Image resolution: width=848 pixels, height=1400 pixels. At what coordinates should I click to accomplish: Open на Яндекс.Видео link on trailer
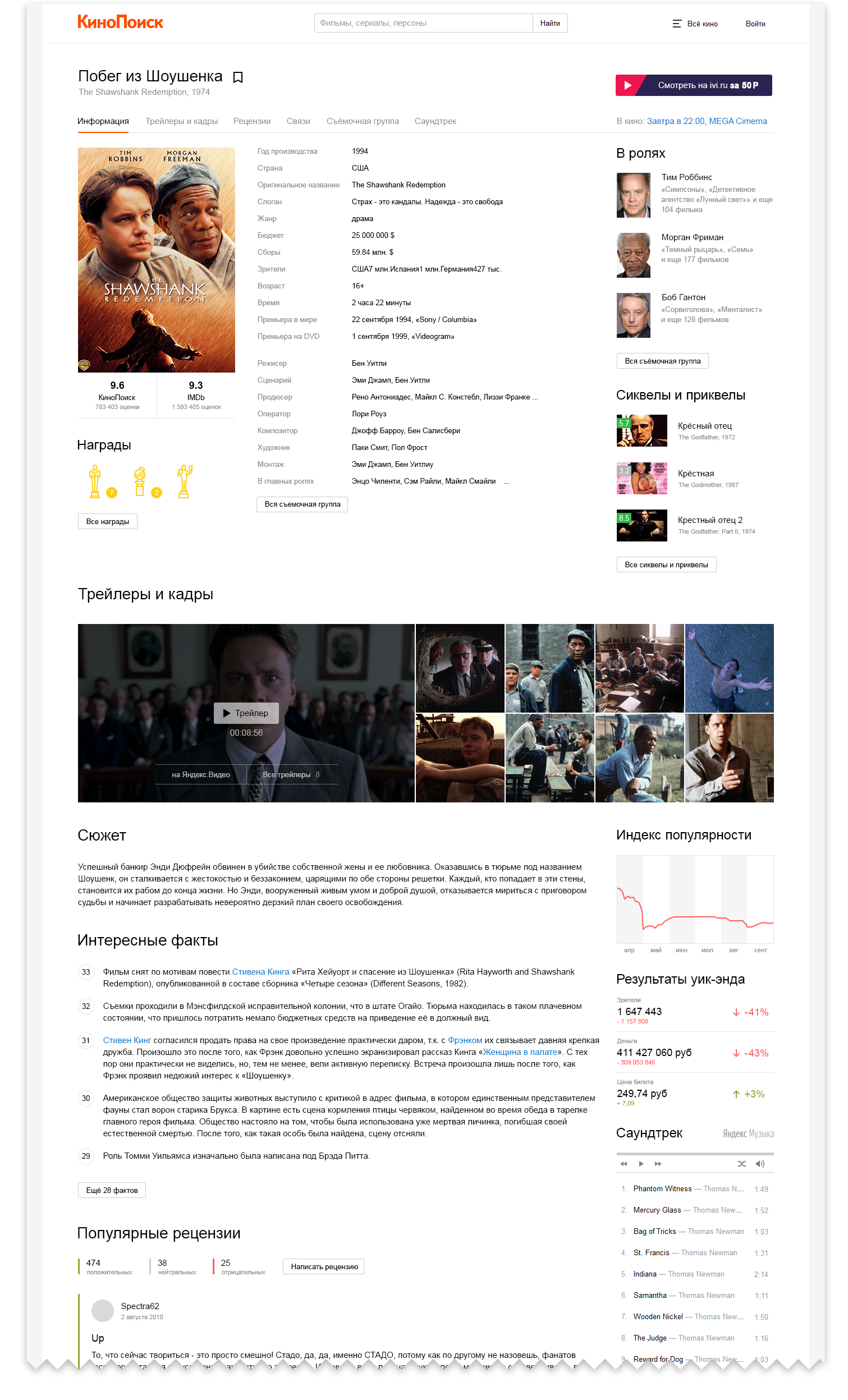pyautogui.click(x=200, y=774)
